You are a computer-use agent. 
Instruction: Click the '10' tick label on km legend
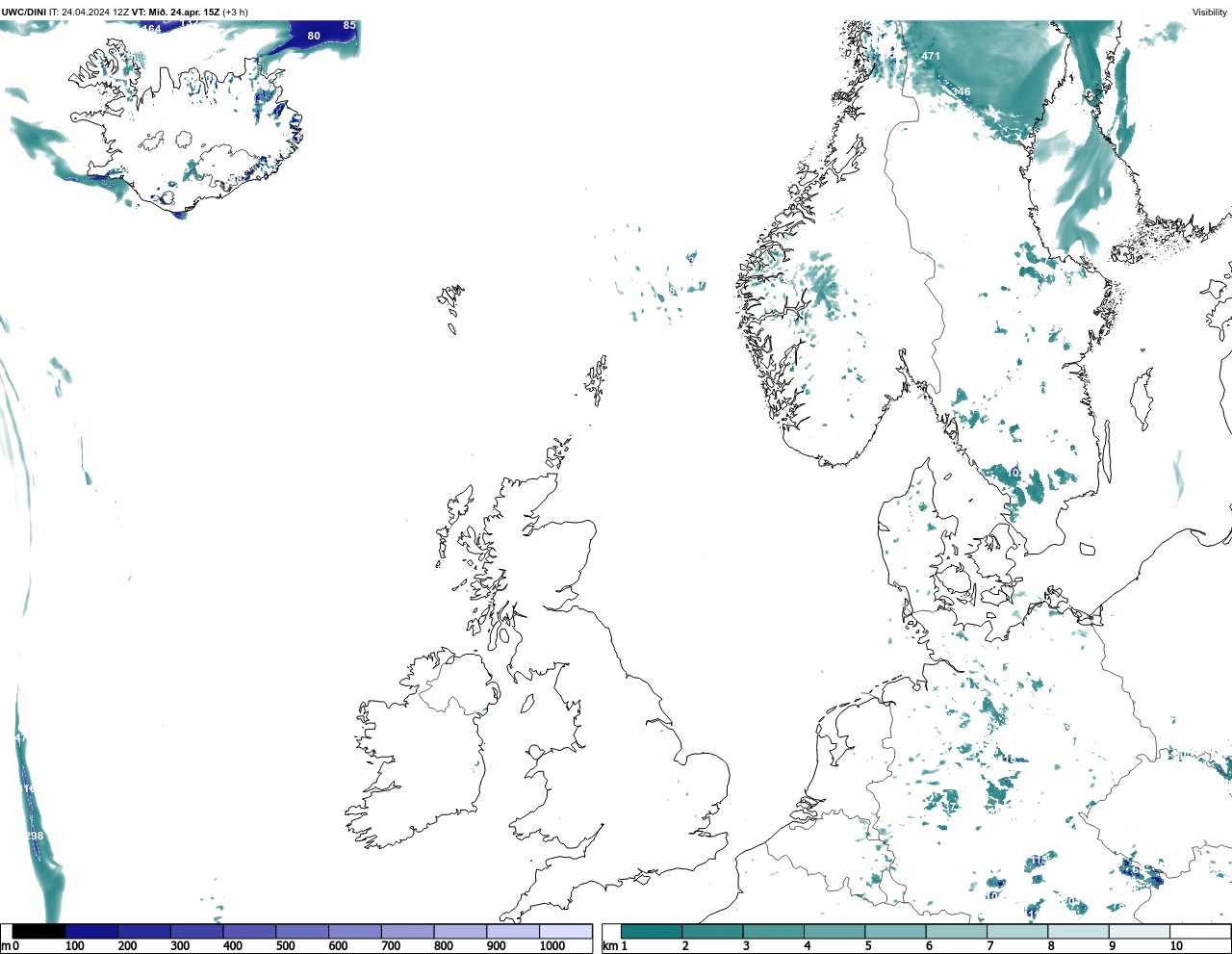click(x=1176, y=946)
